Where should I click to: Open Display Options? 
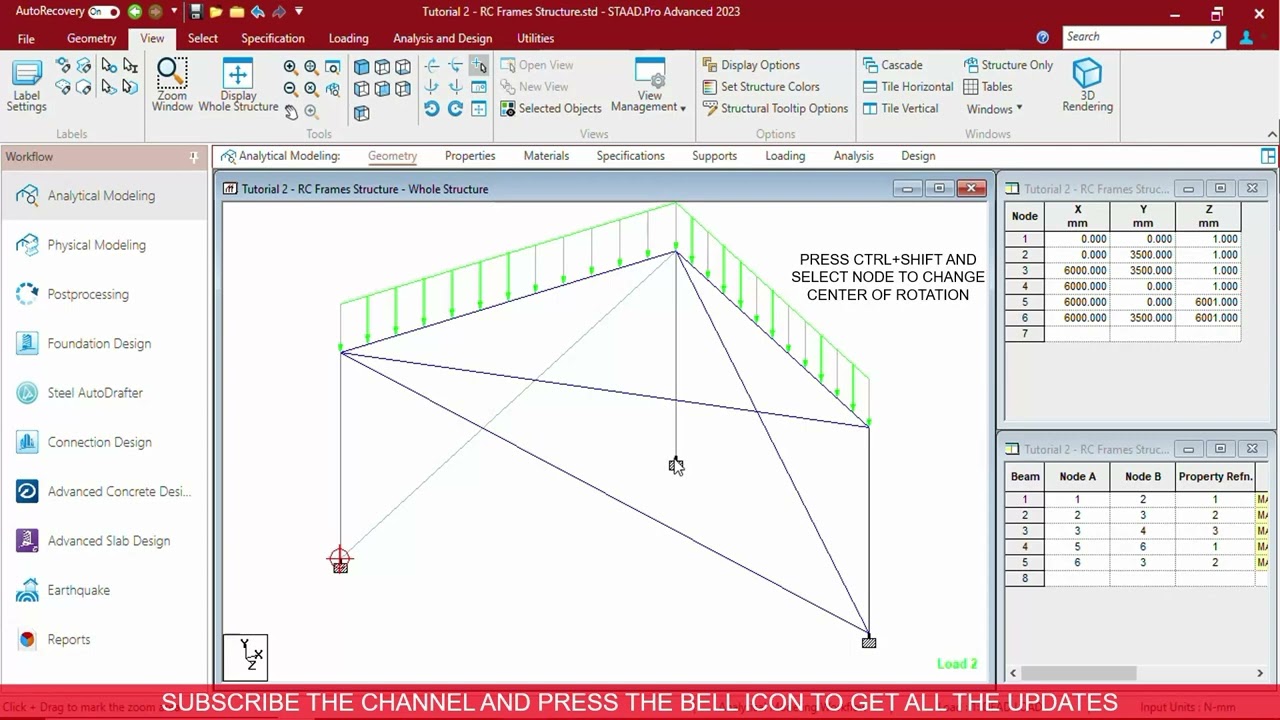[x=751, y=65]
